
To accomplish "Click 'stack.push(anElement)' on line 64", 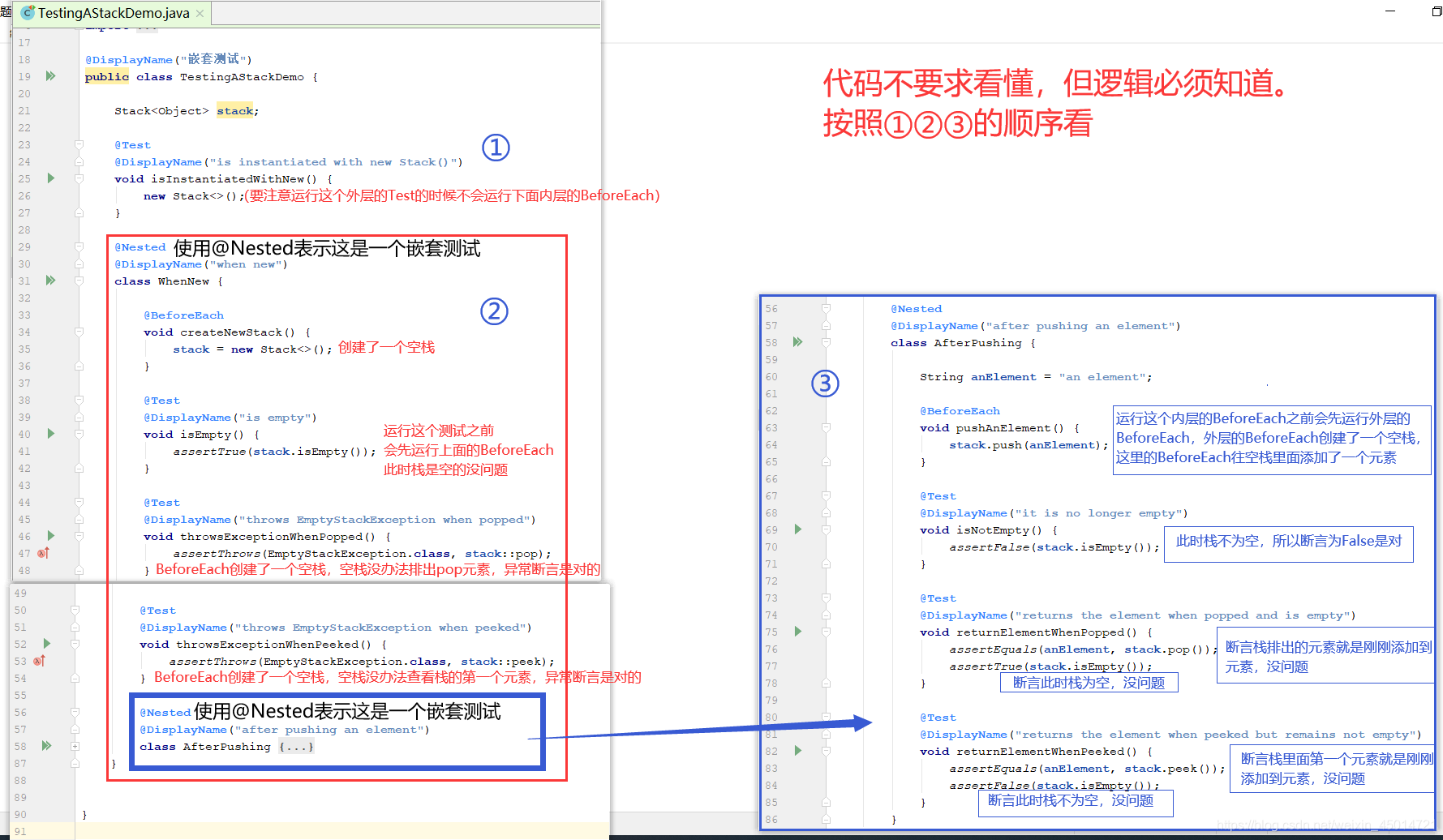I will click(1025, 445).
